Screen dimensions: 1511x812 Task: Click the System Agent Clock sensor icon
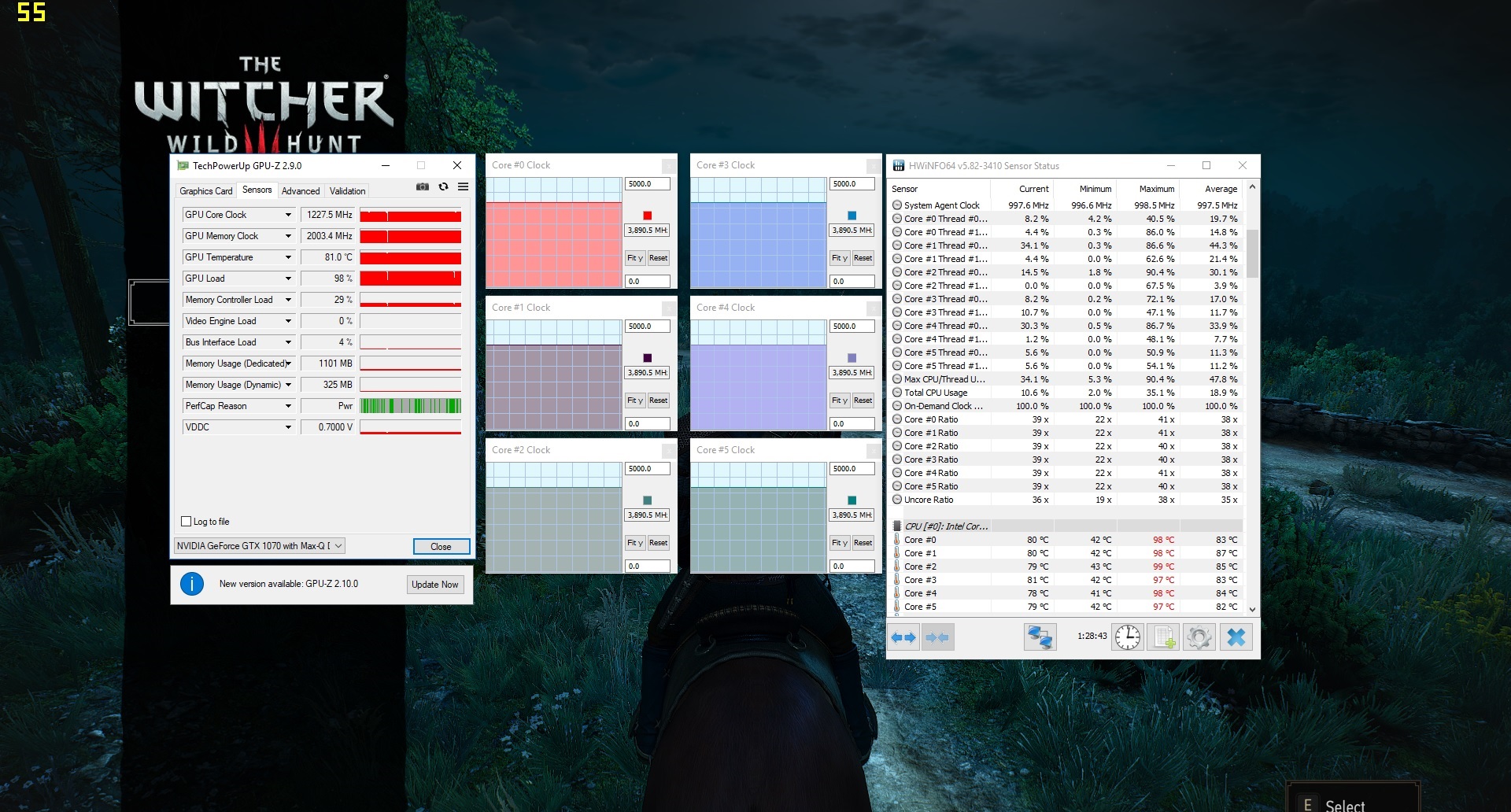[896, 205]
